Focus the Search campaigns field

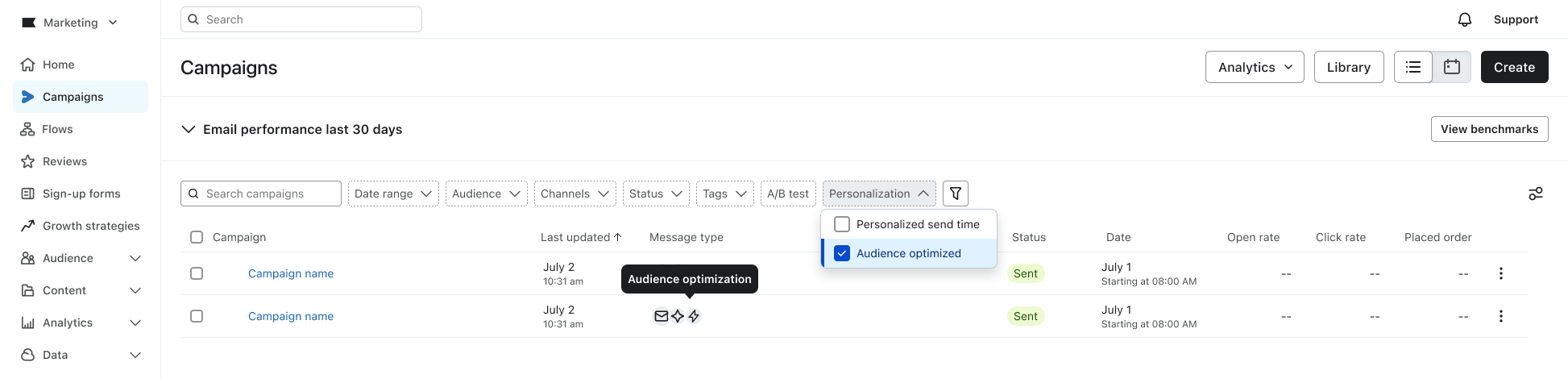click(x=261, y=194)
